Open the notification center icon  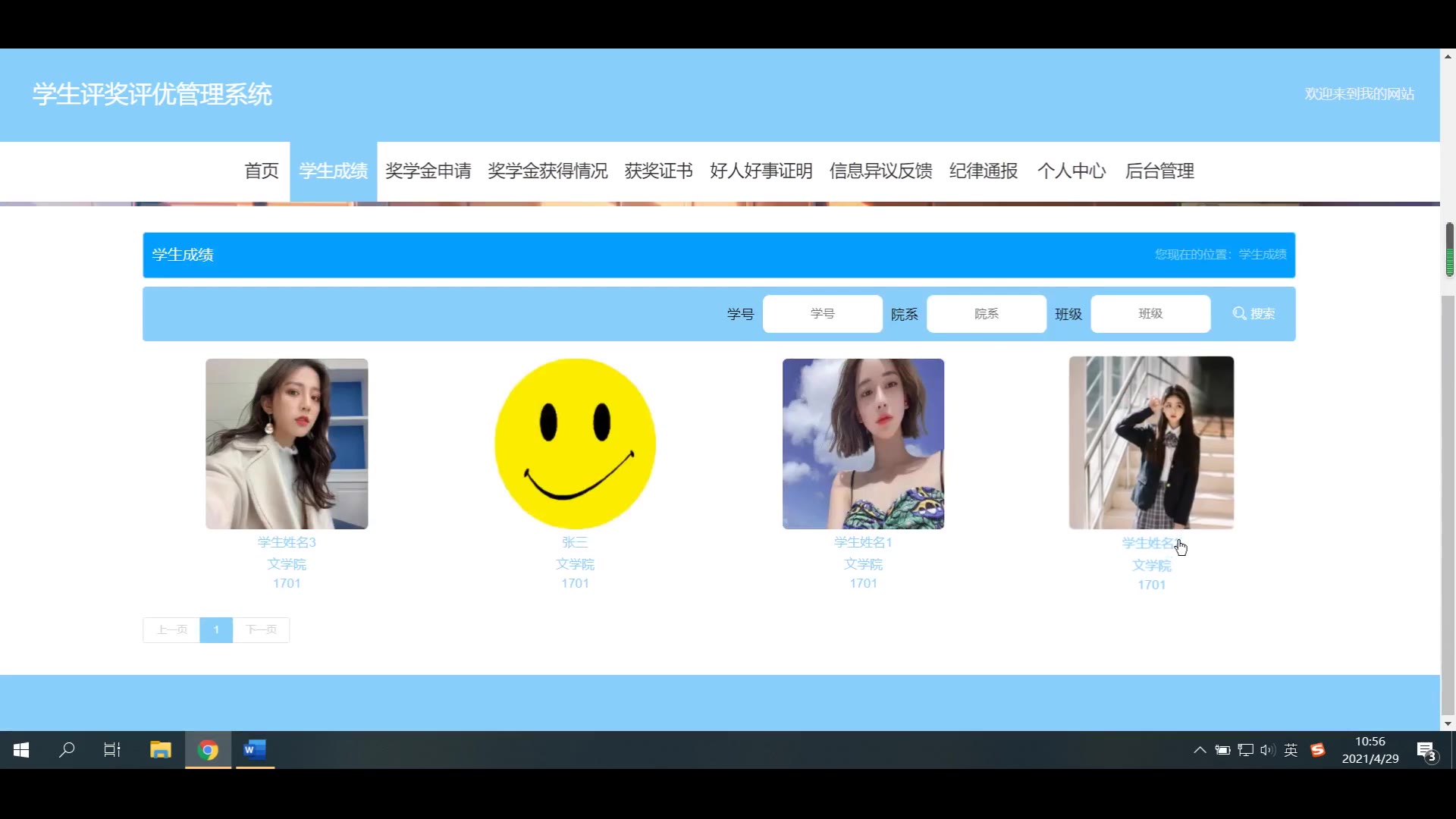click(1426, 752)
